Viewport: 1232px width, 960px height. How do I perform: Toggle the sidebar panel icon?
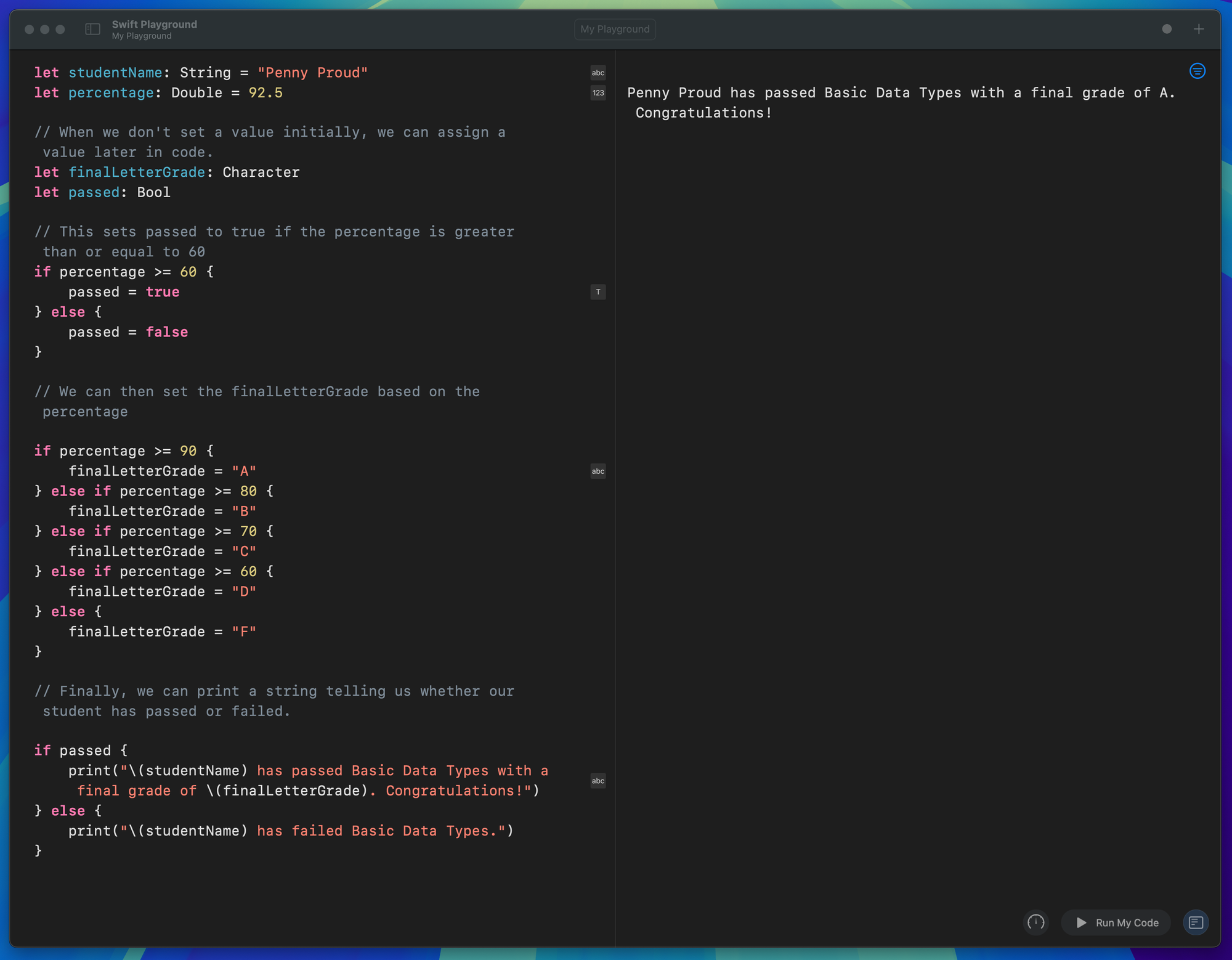coord(92,29)
